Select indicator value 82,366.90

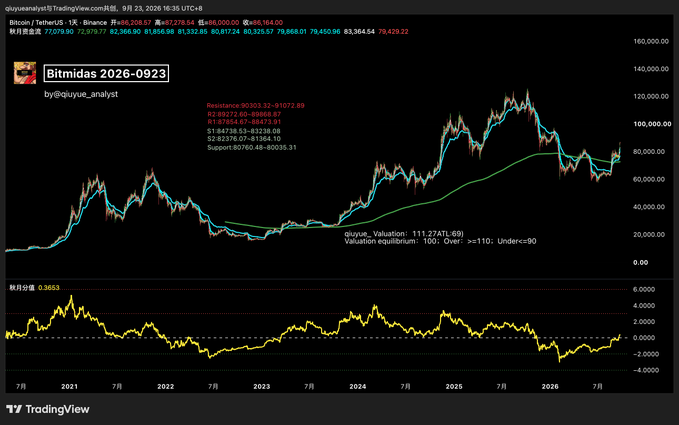coord(125,32)
